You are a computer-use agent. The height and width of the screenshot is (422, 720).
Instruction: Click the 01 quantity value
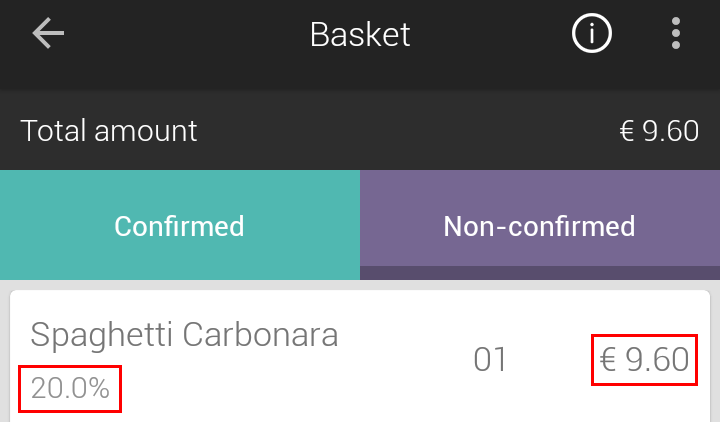490,359
